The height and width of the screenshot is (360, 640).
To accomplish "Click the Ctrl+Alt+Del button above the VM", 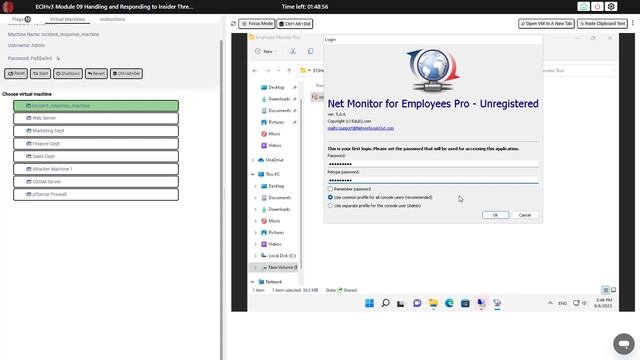I will click(x=295, y=24).
